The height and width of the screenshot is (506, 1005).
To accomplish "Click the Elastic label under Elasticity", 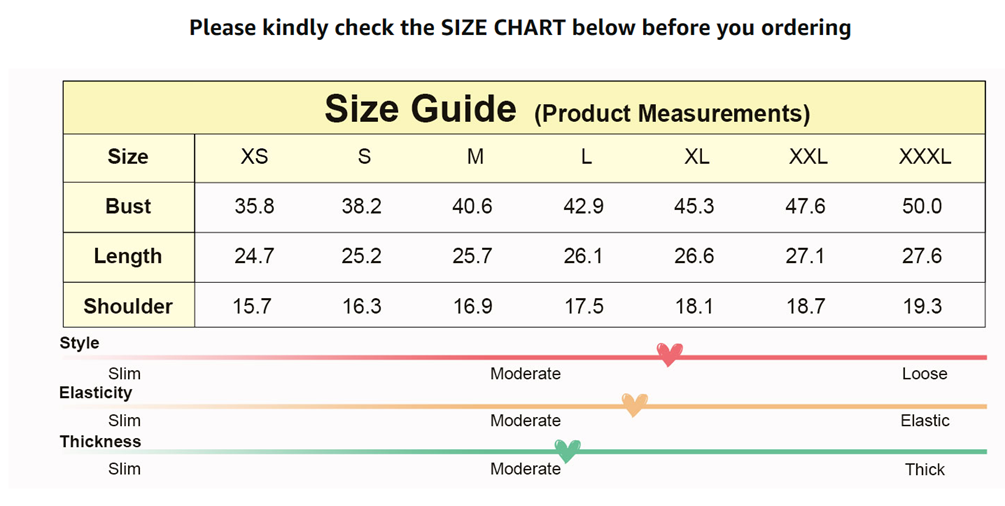I will (924, 421).
